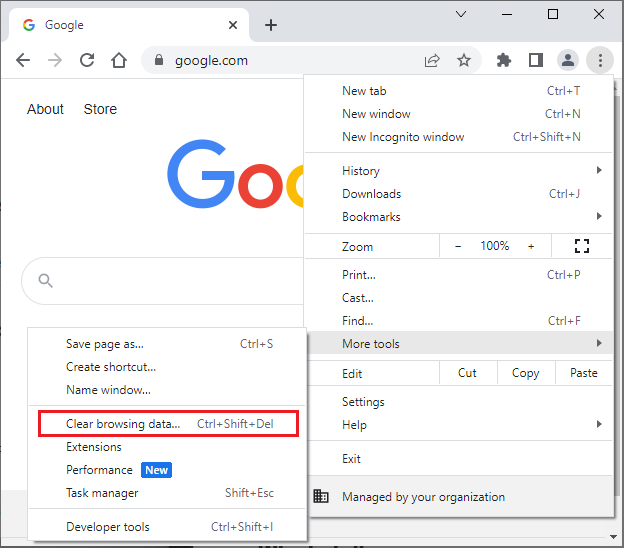
Task: Open Performance in the submenu
Action: pyautogui.click(x=167, y=470)
